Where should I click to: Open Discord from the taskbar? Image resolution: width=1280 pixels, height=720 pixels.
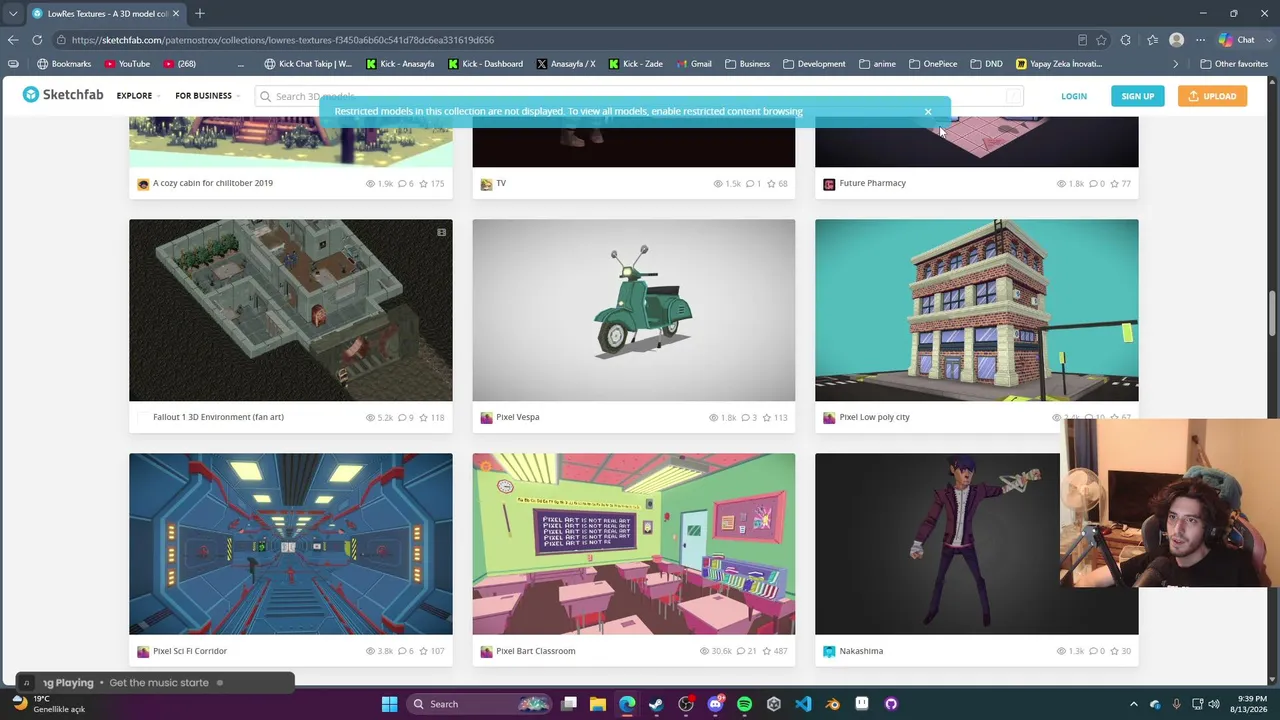coord(715,704)
